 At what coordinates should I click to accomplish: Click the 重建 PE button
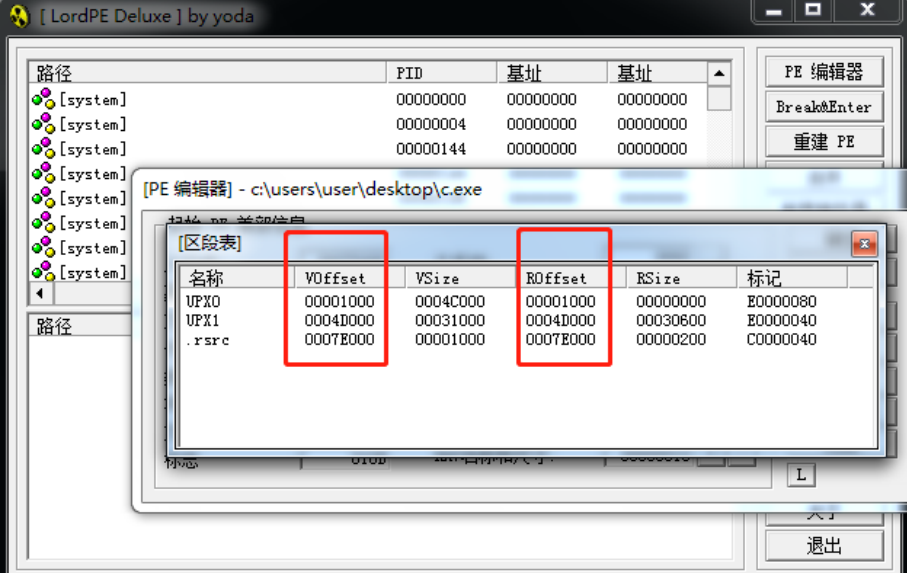point(824,142)
